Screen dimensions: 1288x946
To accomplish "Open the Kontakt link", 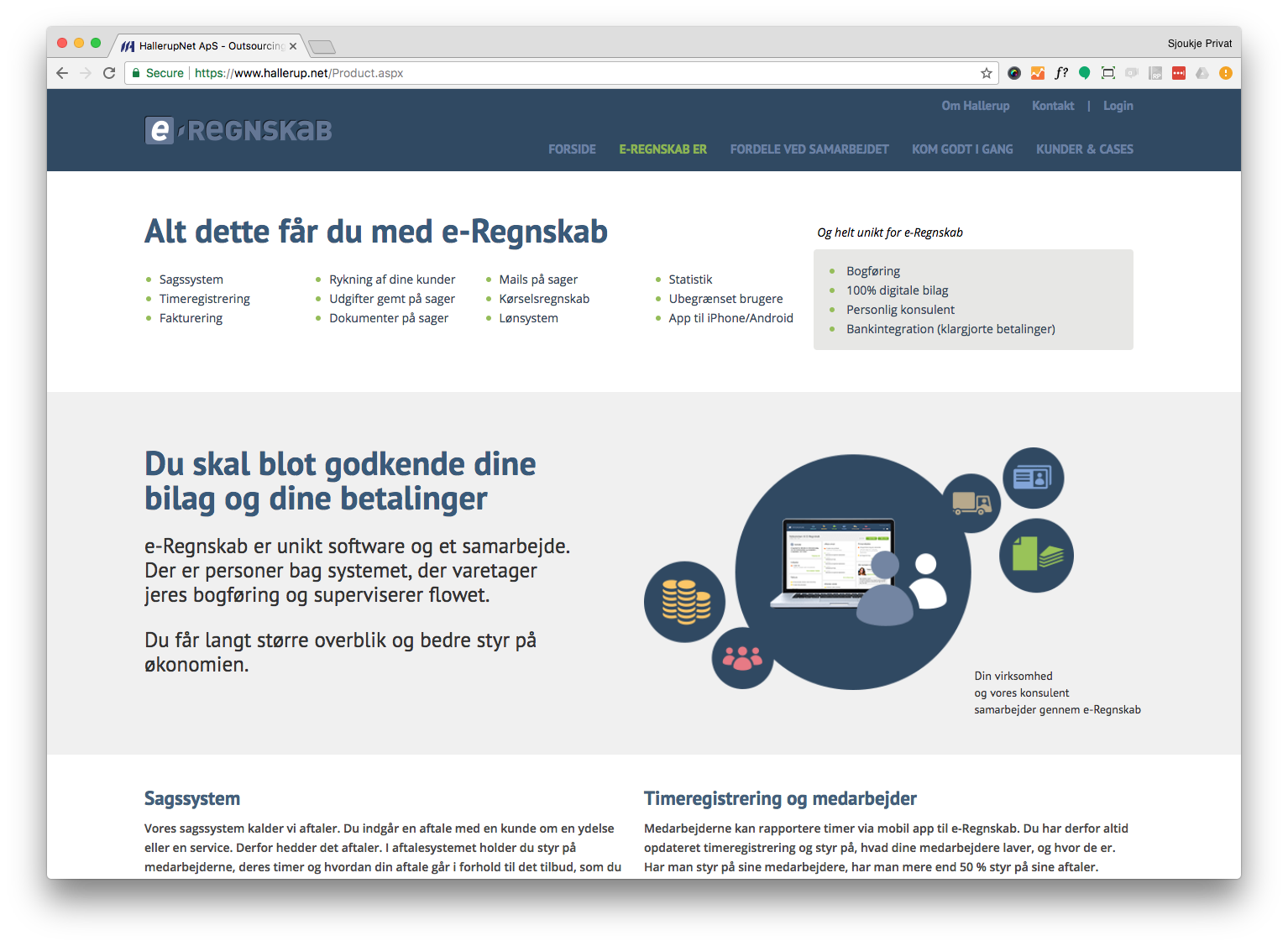I will (1053, 106).
